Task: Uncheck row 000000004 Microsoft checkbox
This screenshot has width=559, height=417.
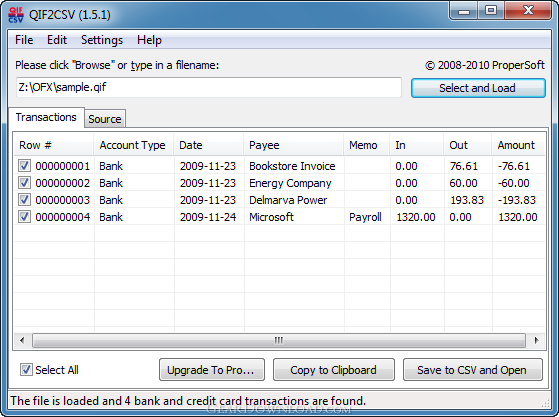Action: click(x=24, y=217)
